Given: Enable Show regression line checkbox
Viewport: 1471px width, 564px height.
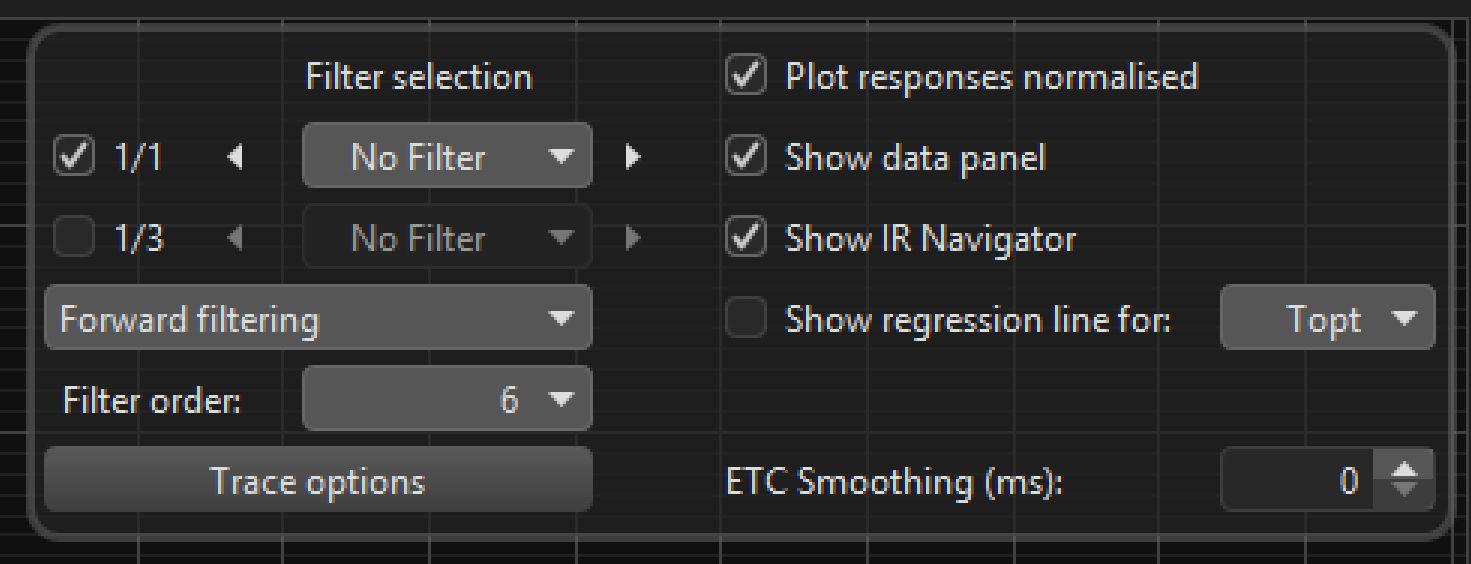Looking at the screenshot, I should click(x=746, y=320).
